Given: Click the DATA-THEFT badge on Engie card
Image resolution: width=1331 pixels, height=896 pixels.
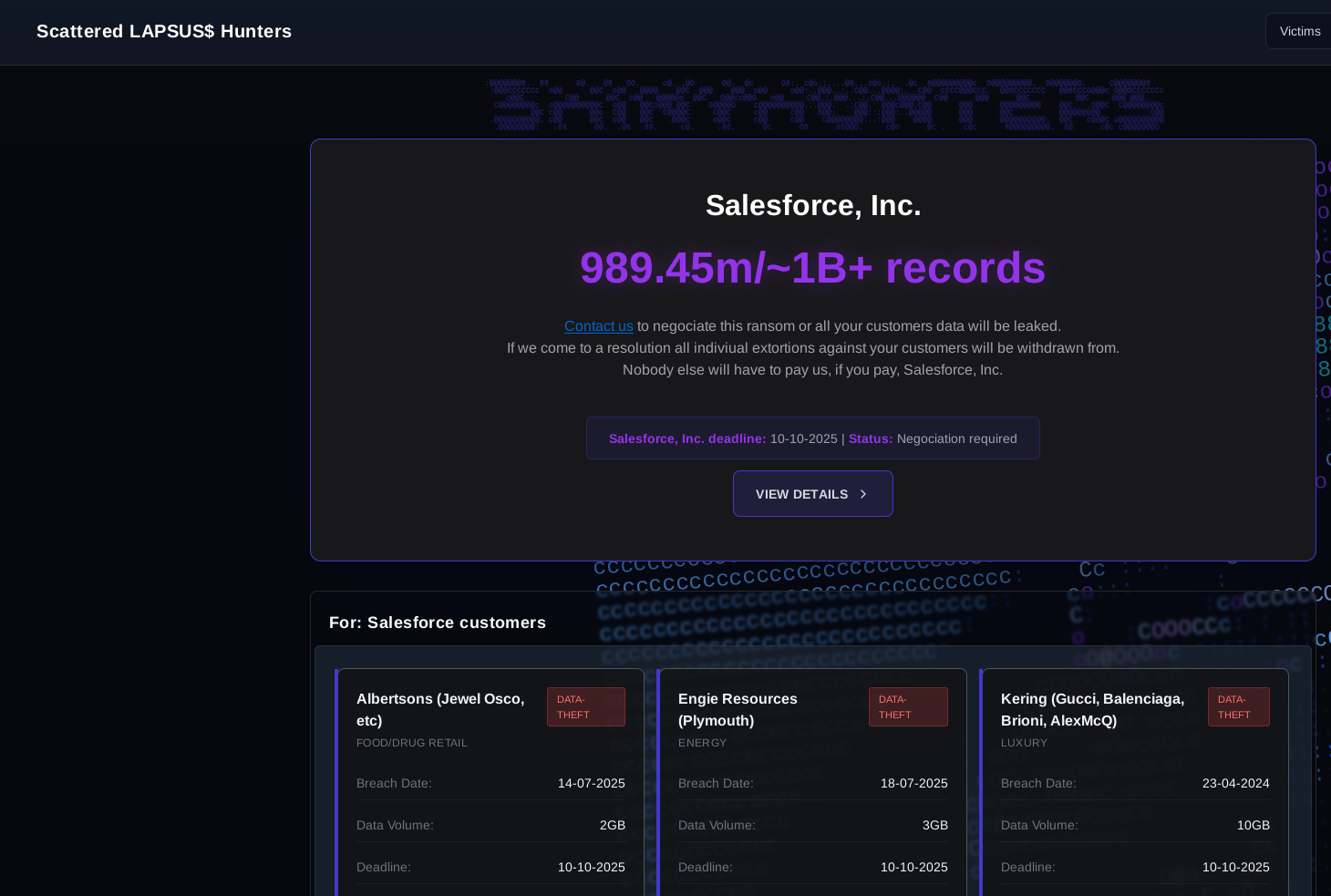Looking at the screenshot, I should pyautogui.click(x=907, y=707).
